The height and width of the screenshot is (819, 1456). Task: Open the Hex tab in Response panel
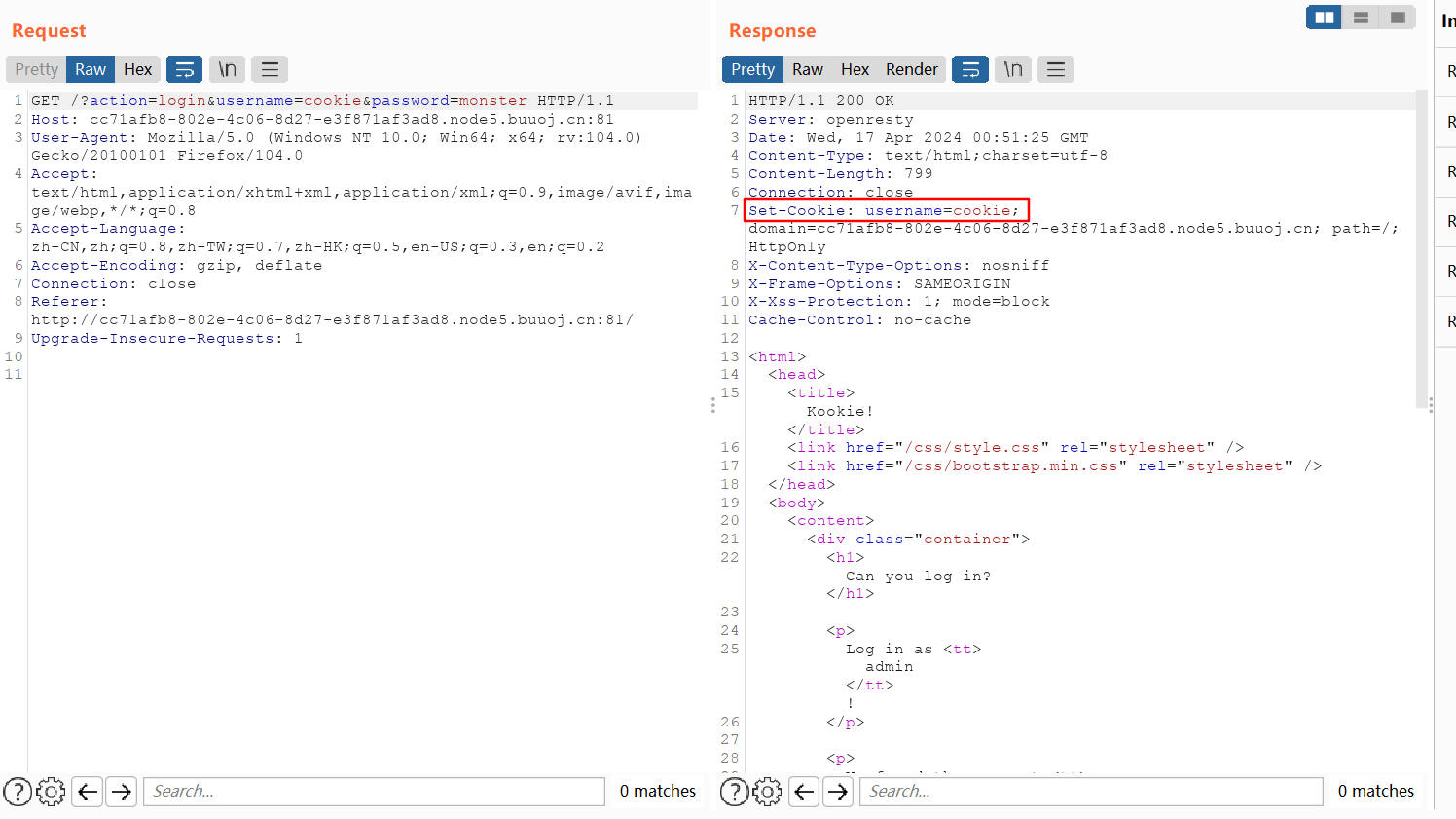click(x=855, y=69)
